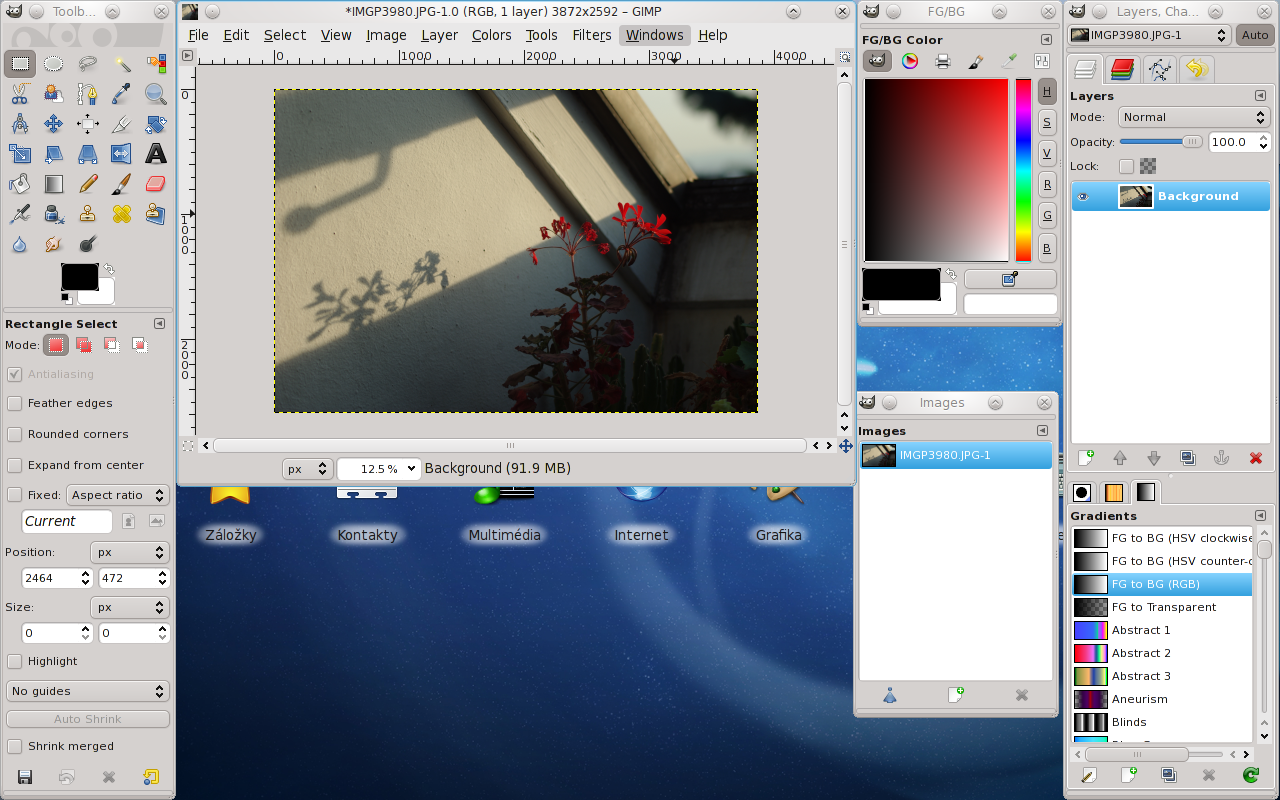Select the Paintbrush tool
This screenshot has height=800, width=1280.
click(x=122, y=184)
